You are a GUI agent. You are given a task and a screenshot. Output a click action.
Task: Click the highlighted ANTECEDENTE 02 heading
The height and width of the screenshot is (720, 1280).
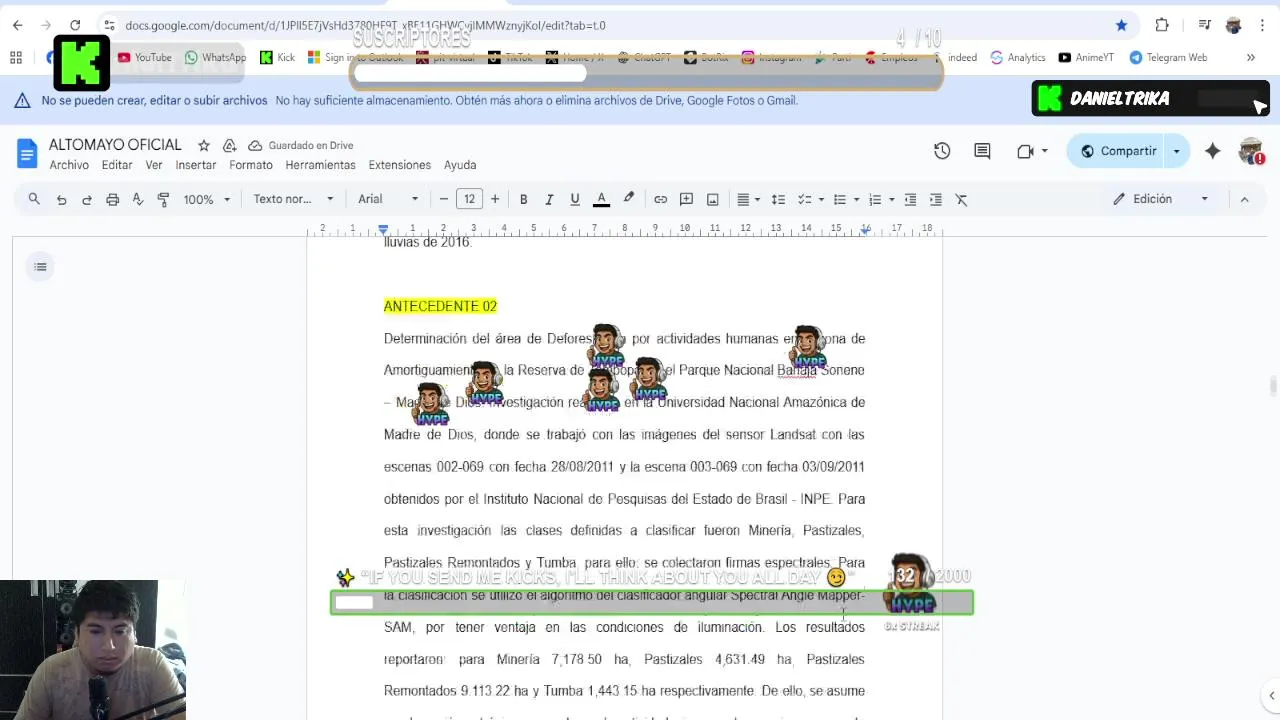point(440,306)
